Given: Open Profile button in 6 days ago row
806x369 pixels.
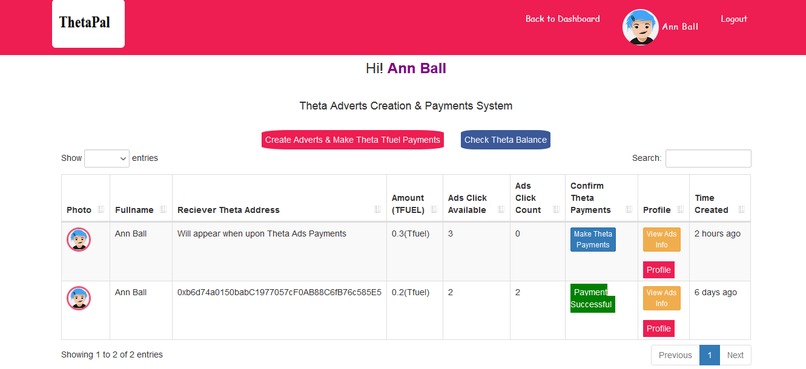Looking at the screenshot, I should point(658,328).
